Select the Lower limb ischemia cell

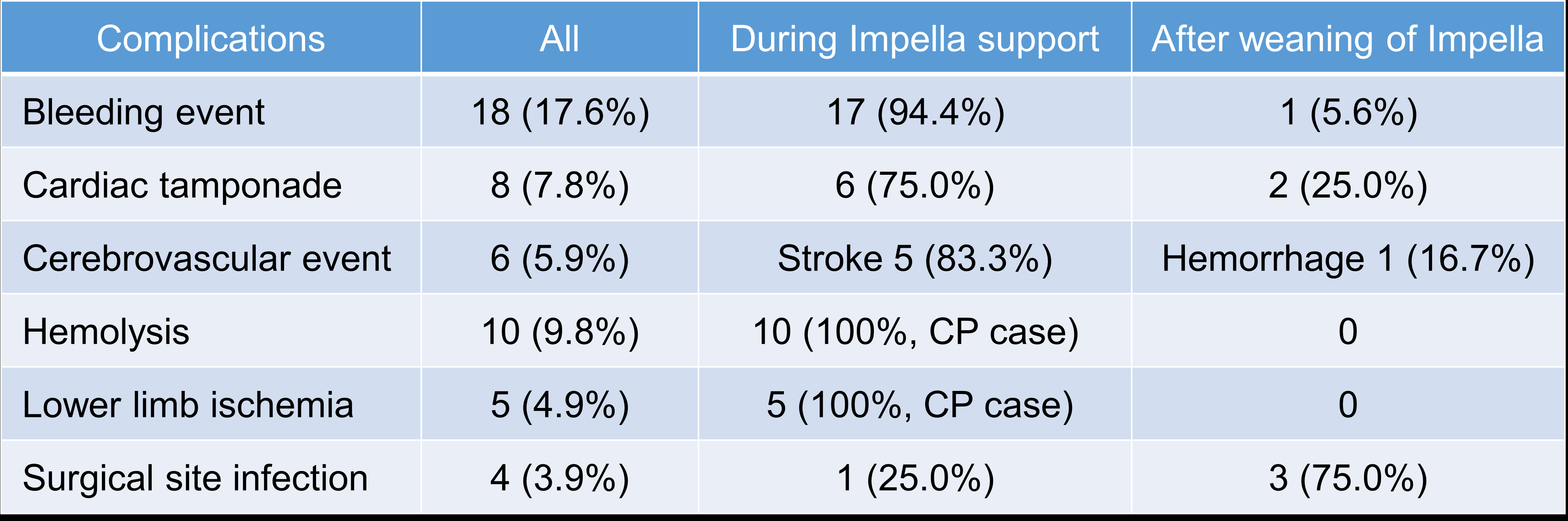187,405
